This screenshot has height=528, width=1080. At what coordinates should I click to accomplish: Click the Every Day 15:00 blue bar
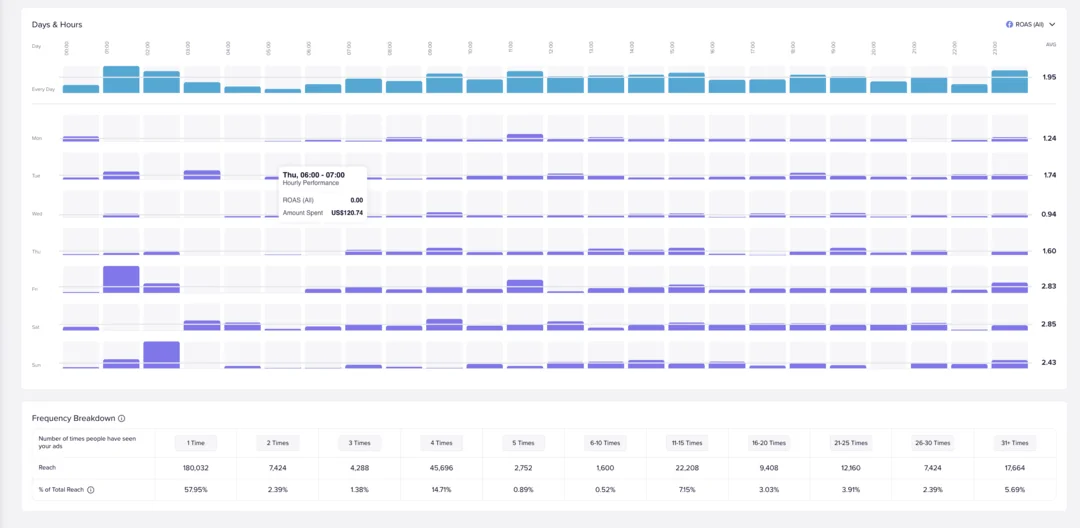point(687,83)
